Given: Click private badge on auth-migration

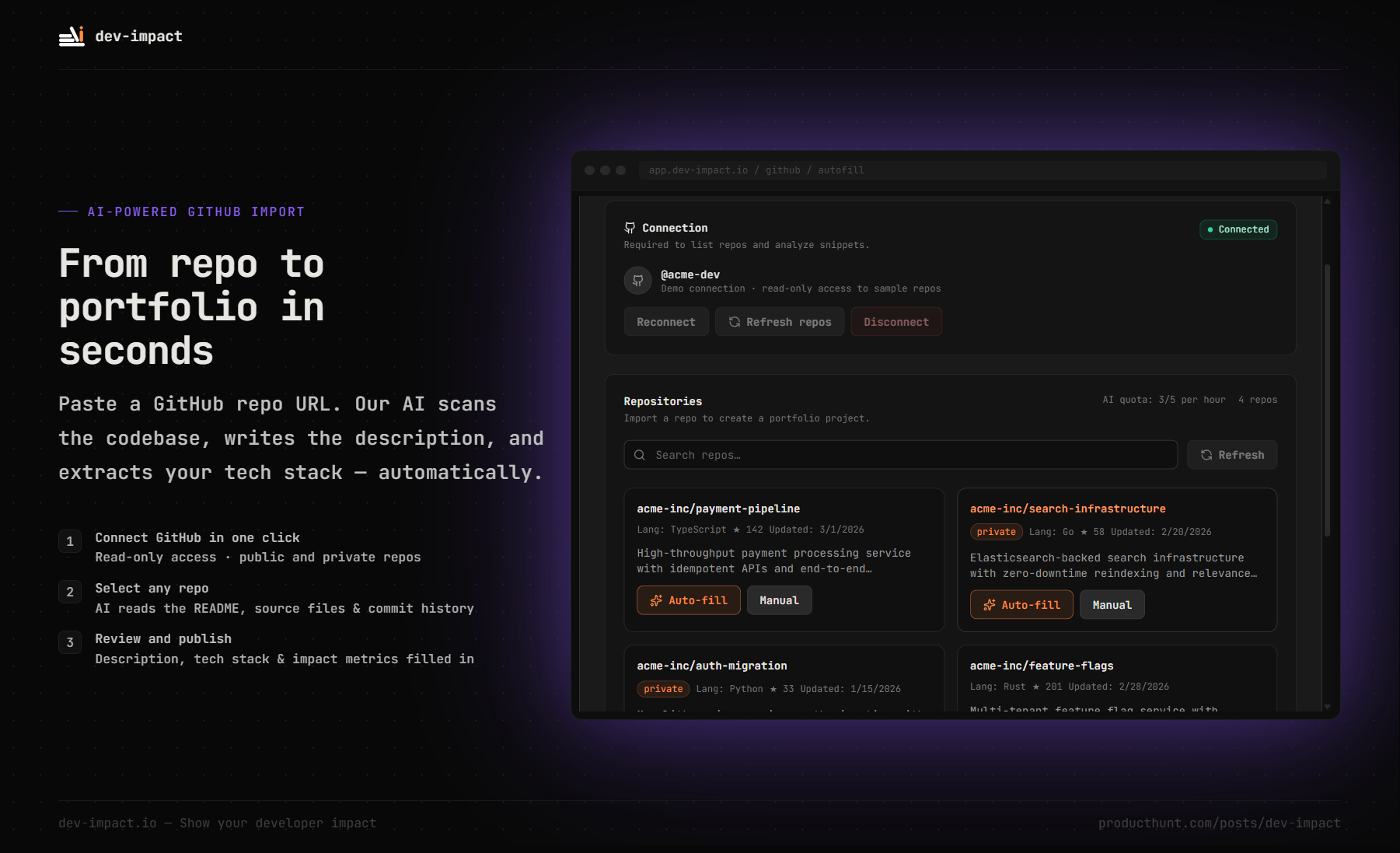Looking at the screenshot, I should tap(663, 689).
